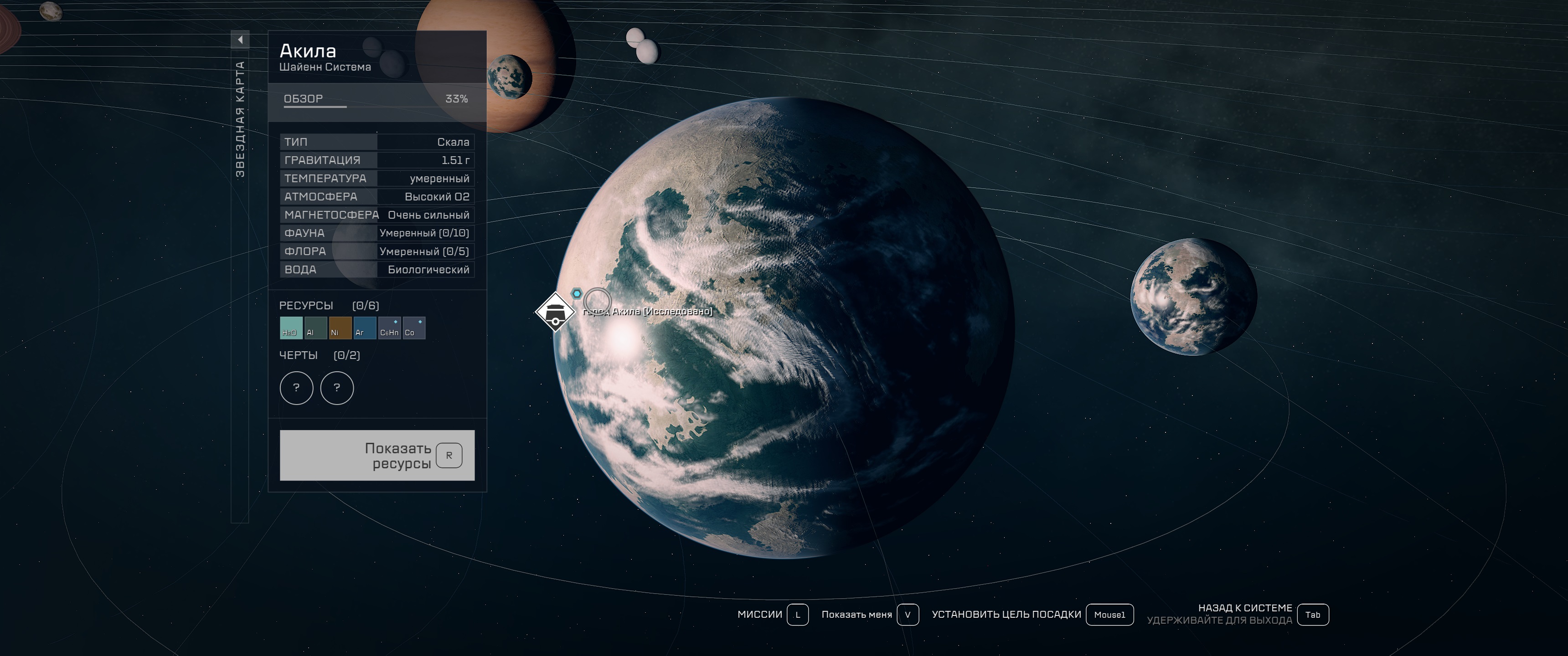Collapse the star map side panel arrow
This screenshot has width=1568, height=656.
(x=240, y=40)
